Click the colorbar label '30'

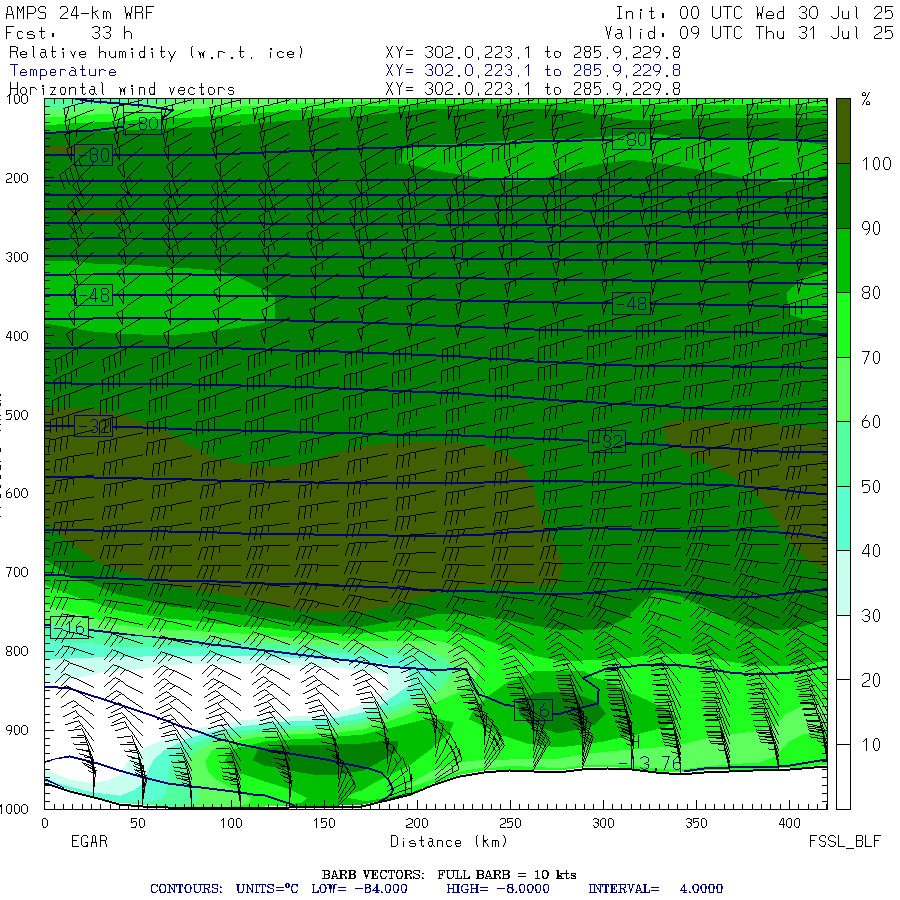click(871, 616)
